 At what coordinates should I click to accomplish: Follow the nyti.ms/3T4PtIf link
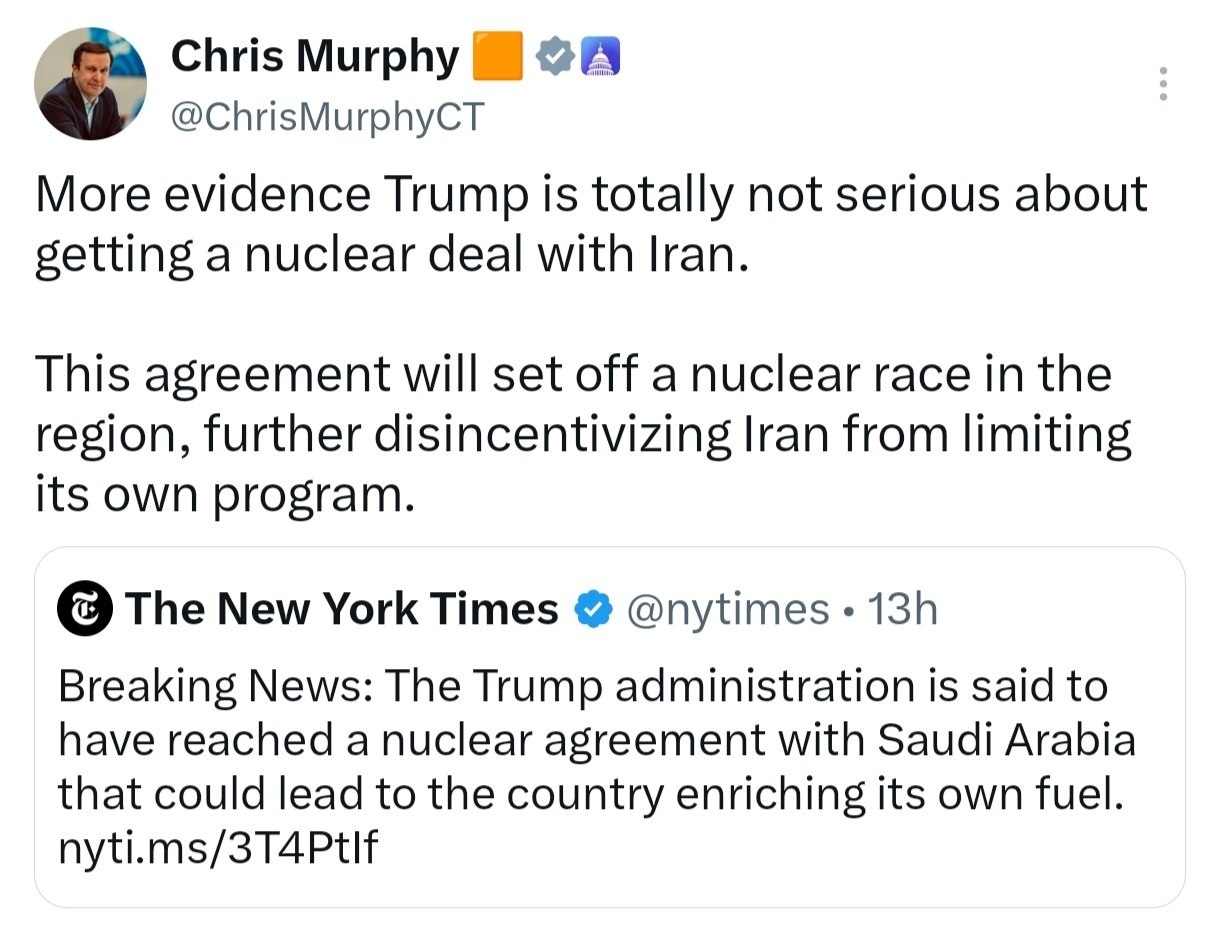(x=218, y=848)
